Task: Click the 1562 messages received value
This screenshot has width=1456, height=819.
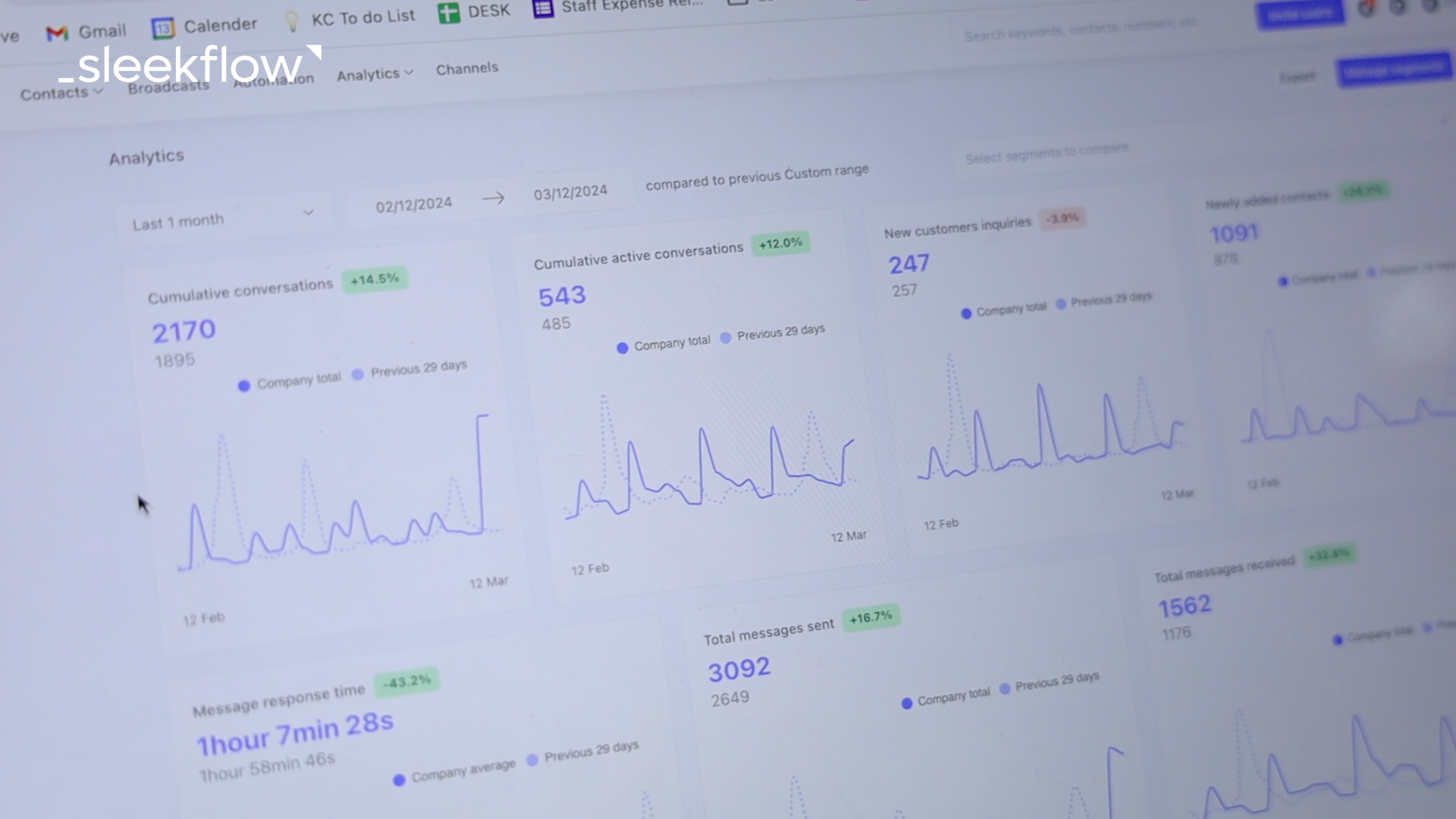Action: tap(1185, 607)
